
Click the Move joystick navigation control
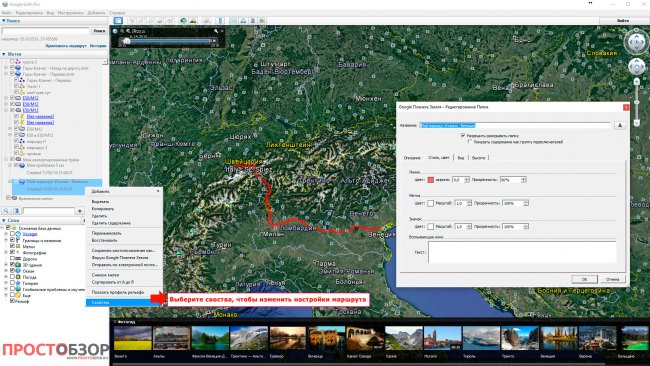(x=636, y=66)
